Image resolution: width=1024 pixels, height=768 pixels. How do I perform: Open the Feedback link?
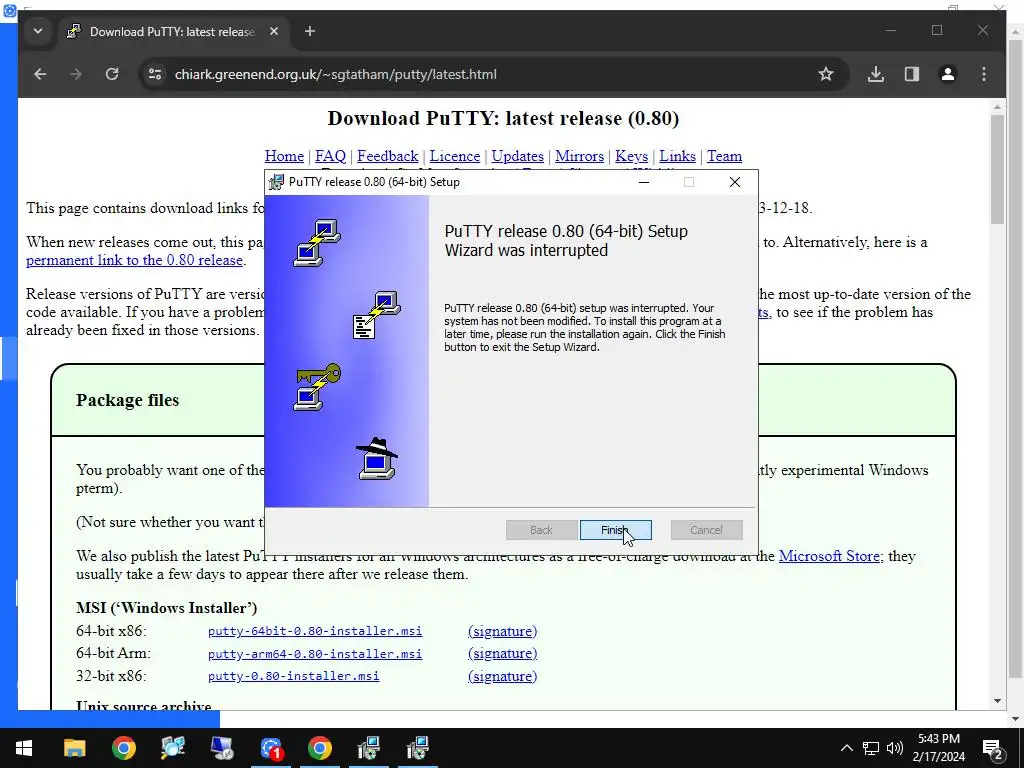[387, 156]
